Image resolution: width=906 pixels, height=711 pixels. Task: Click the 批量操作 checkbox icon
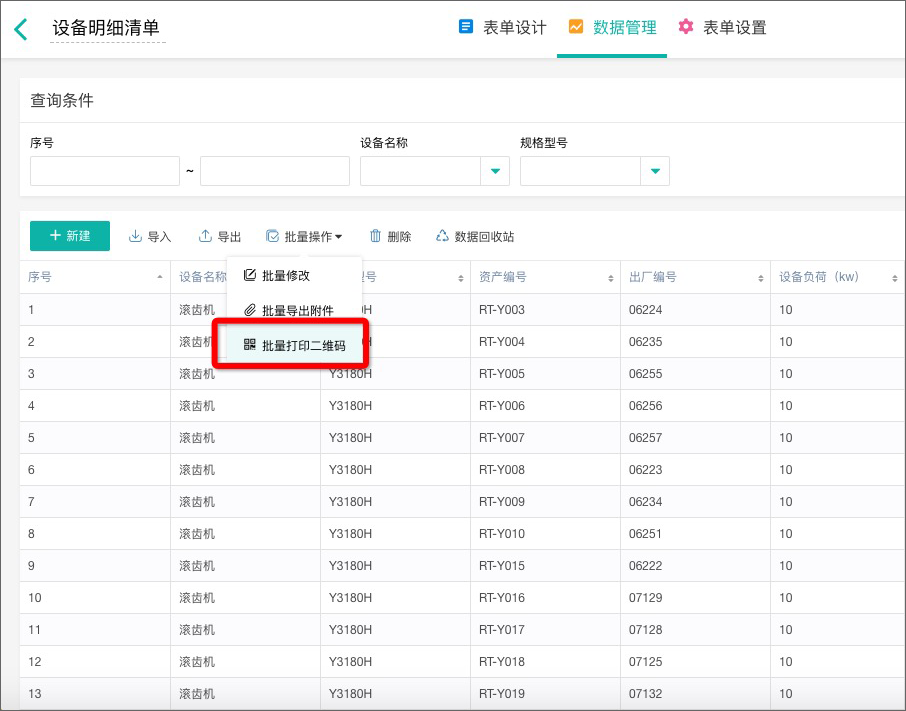272,236
